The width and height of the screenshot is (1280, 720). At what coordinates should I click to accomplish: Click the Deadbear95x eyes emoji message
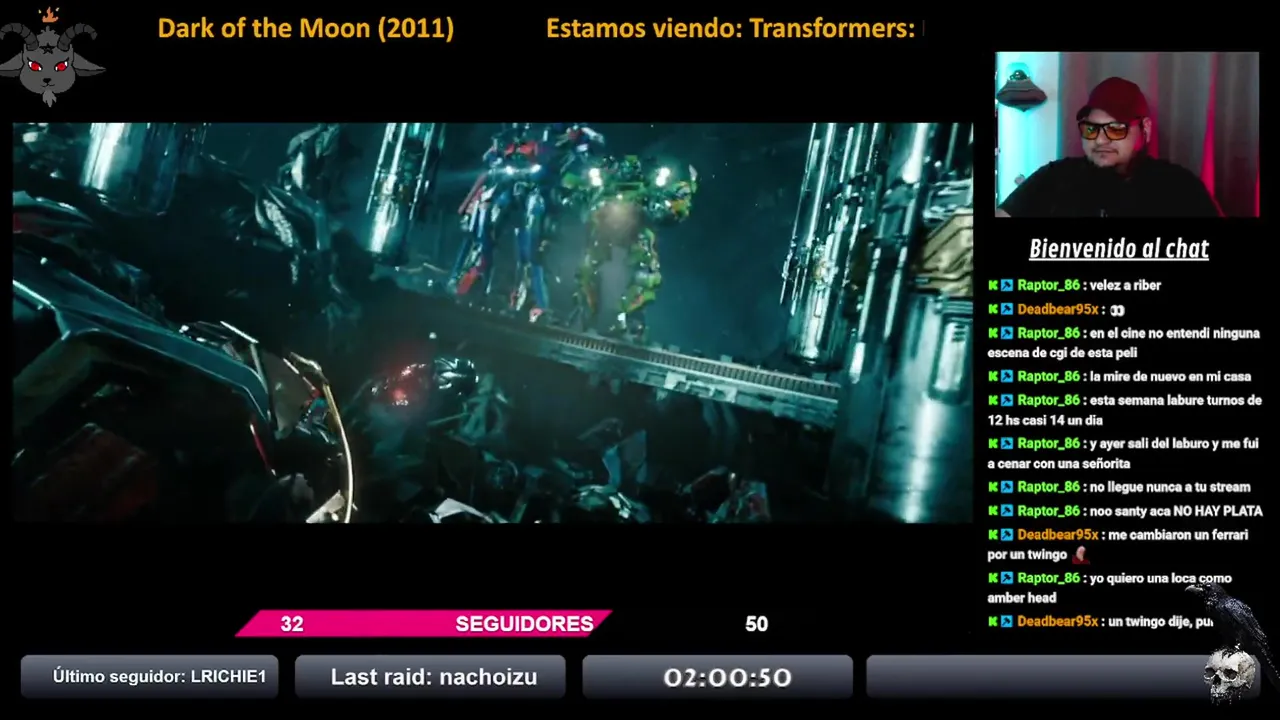pyautogui.click(x=1057, y=309)
